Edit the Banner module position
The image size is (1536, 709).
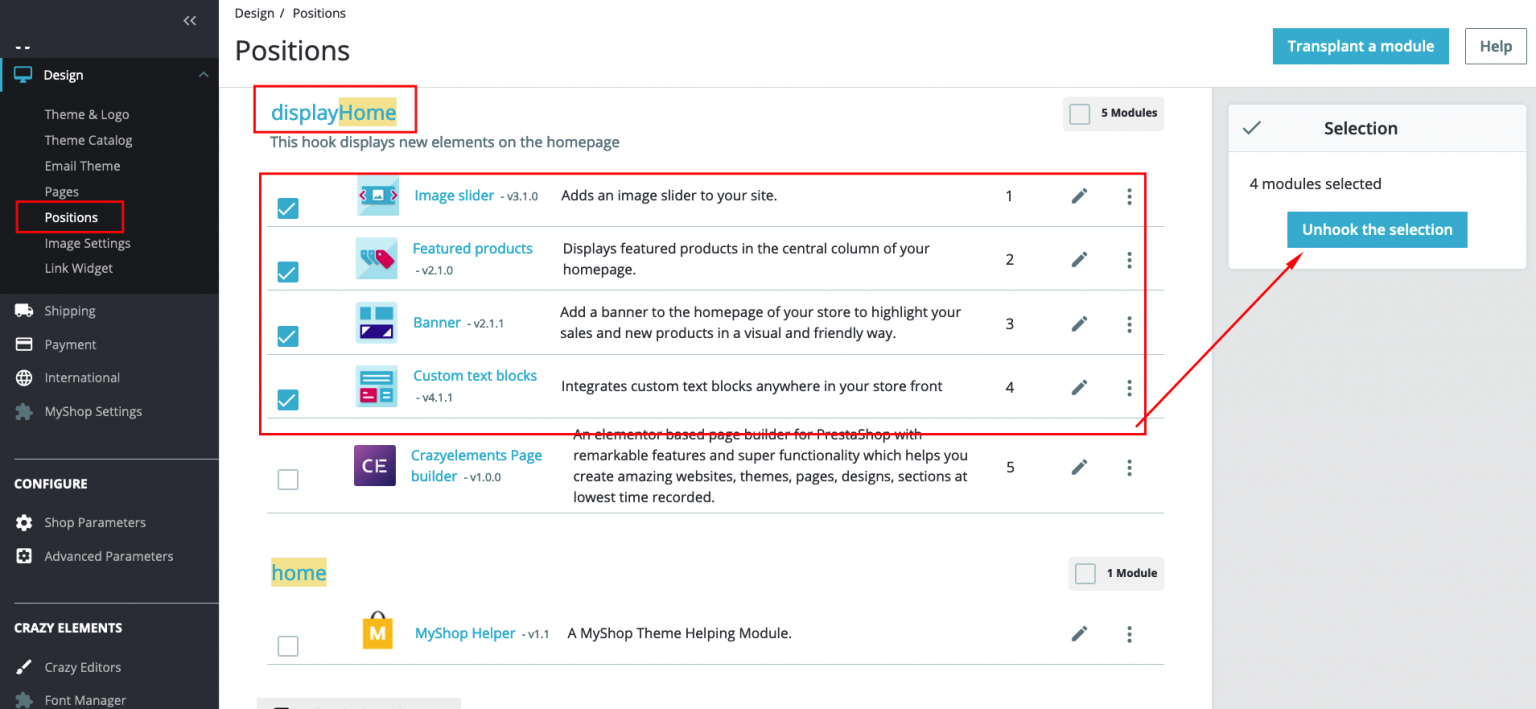(x=1079, y=323)
